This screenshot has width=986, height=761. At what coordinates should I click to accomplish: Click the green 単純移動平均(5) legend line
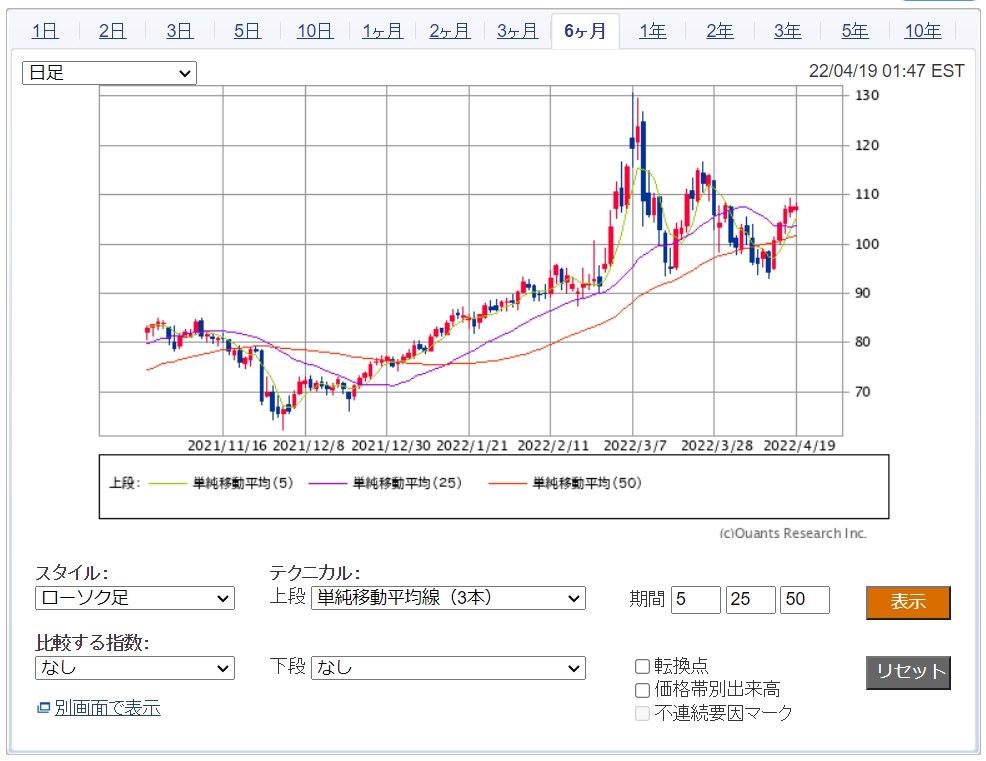166,483
